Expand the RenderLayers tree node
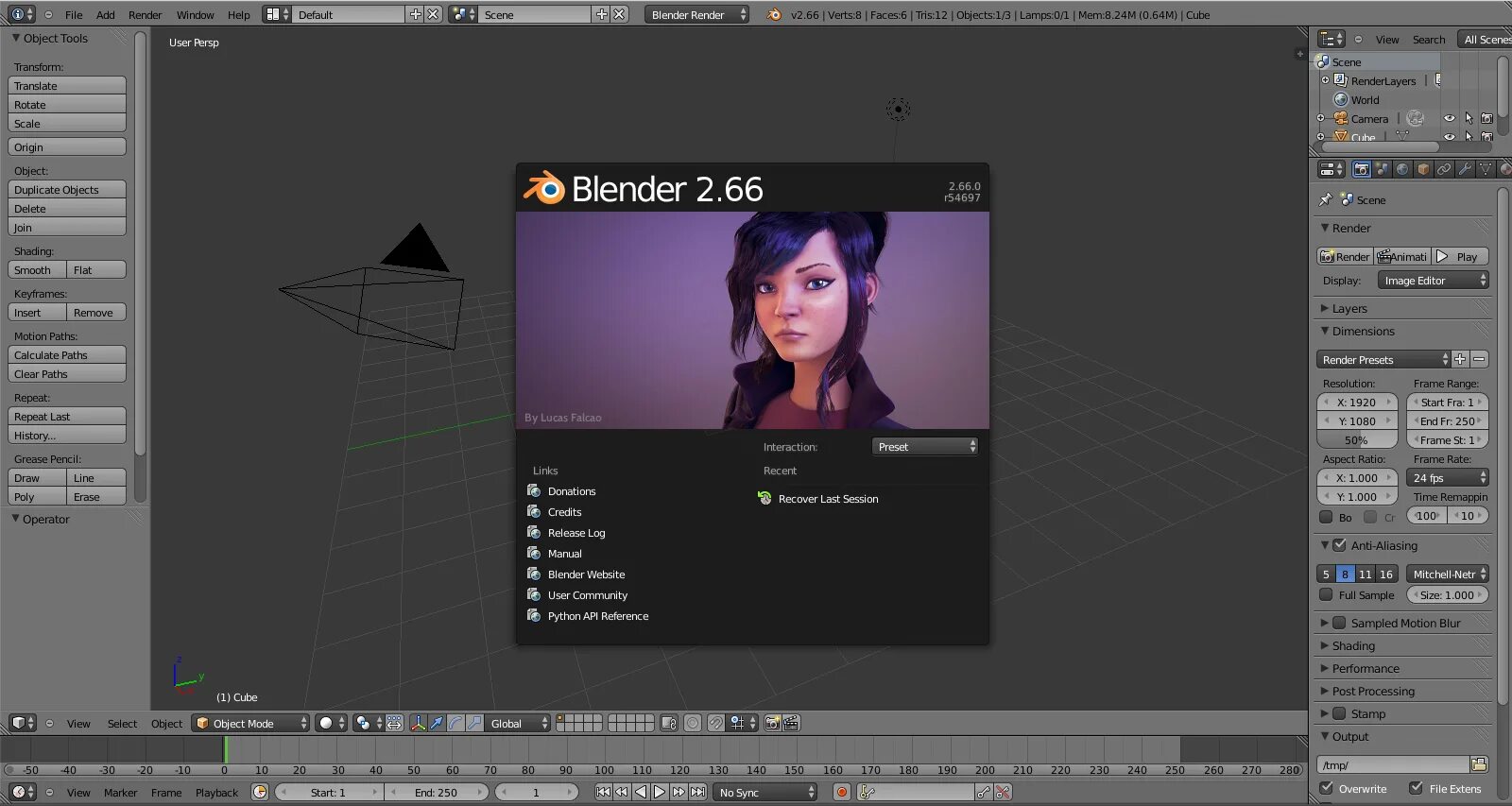1512x806 pixels. (x=1325, y=80)
